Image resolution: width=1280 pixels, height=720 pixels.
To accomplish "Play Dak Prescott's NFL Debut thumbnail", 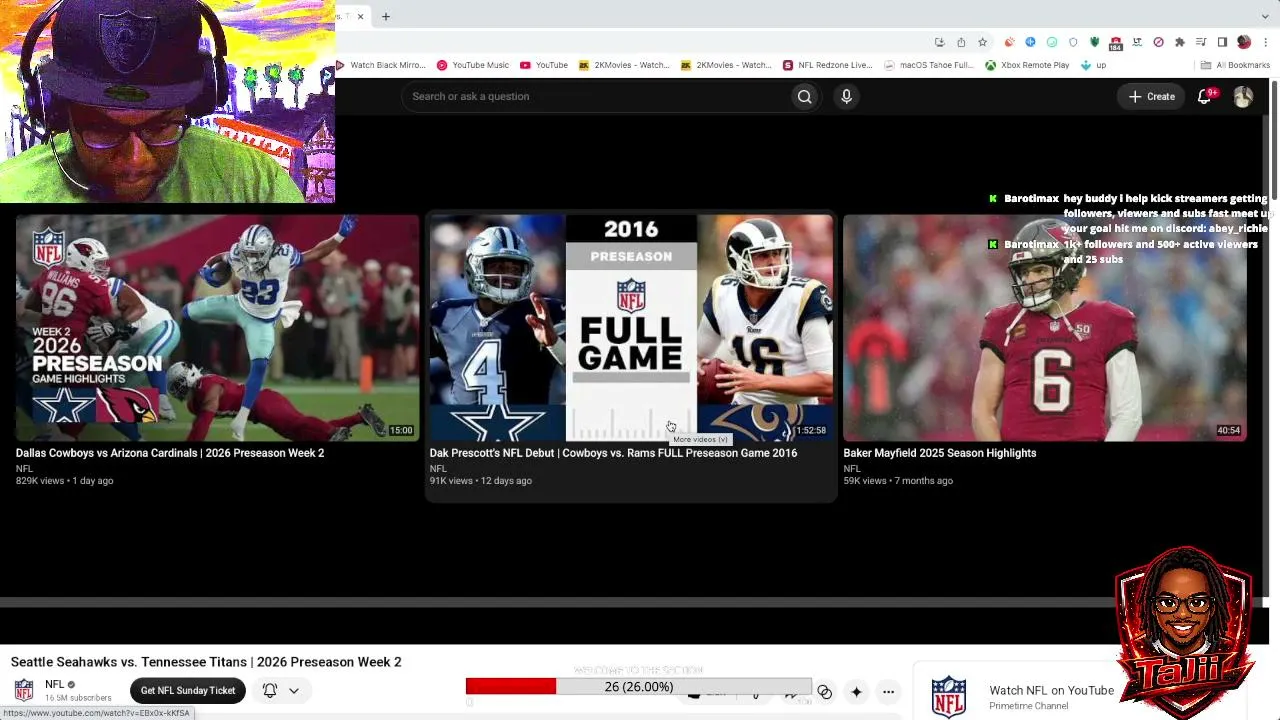I will point(631,327).
